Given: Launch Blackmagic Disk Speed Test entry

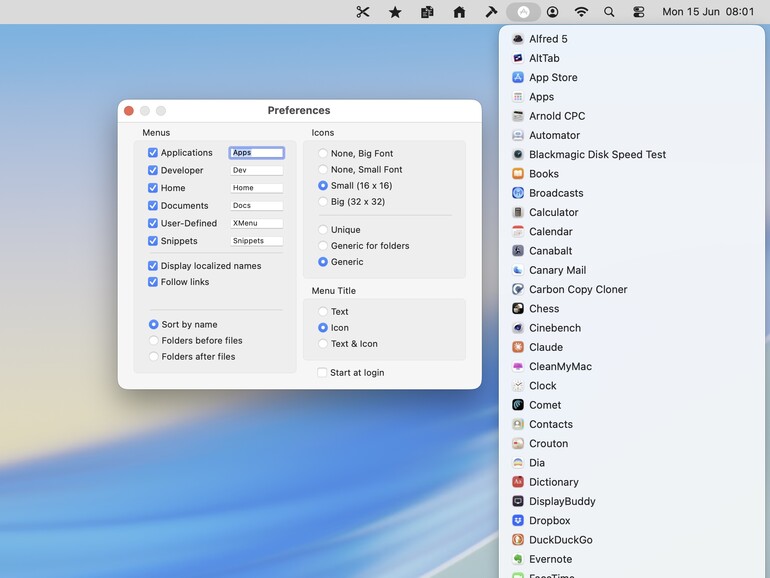Looking at the screenshot, I should coord(632,154).
